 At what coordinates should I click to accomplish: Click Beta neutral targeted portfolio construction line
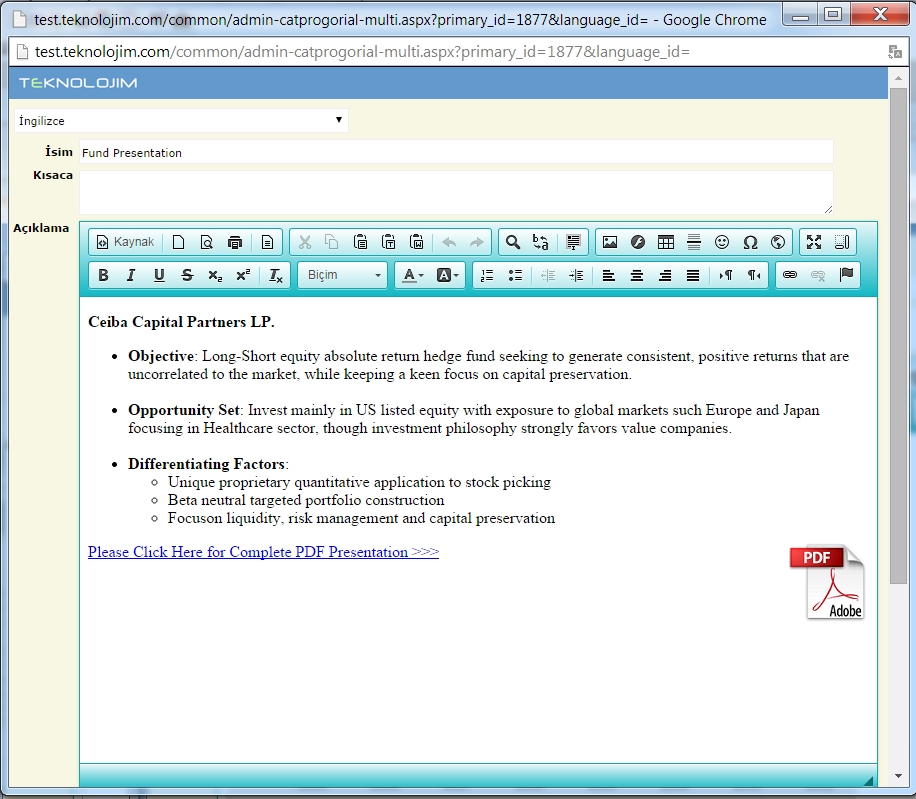coord(306,500)
